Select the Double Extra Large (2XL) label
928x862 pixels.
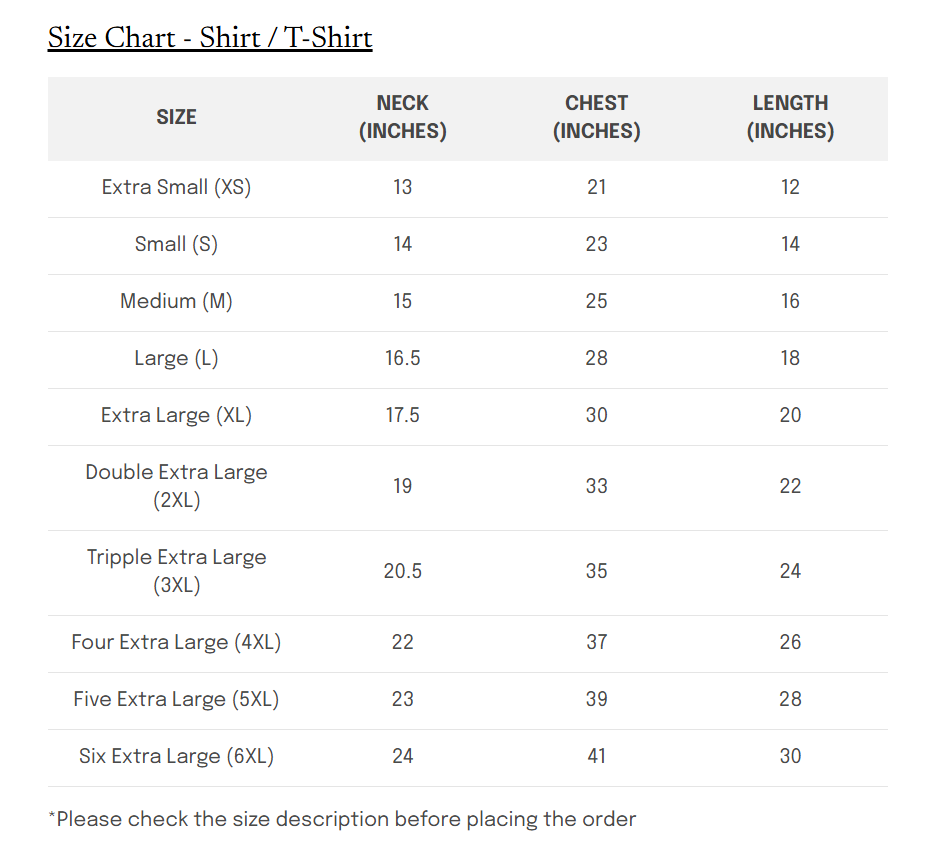(x=176, y=486)
